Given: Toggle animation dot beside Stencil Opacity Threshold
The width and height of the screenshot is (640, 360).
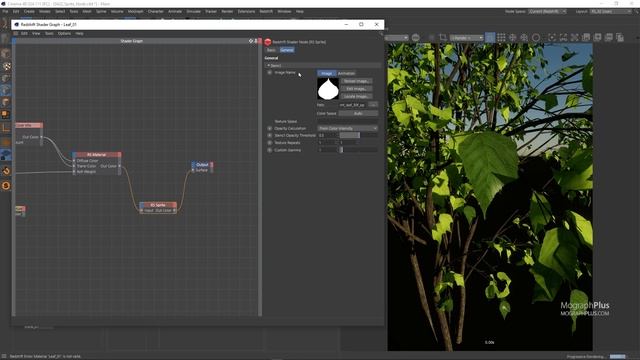Looking at the screenshot, I should (x=269, y=135).
